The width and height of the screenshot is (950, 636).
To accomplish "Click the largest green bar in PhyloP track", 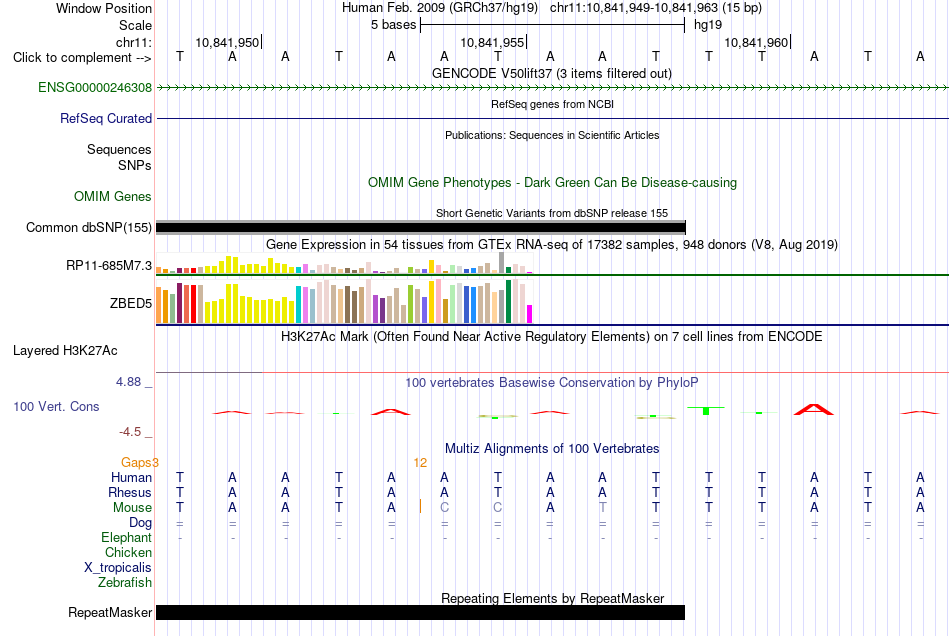I will 706,411.
